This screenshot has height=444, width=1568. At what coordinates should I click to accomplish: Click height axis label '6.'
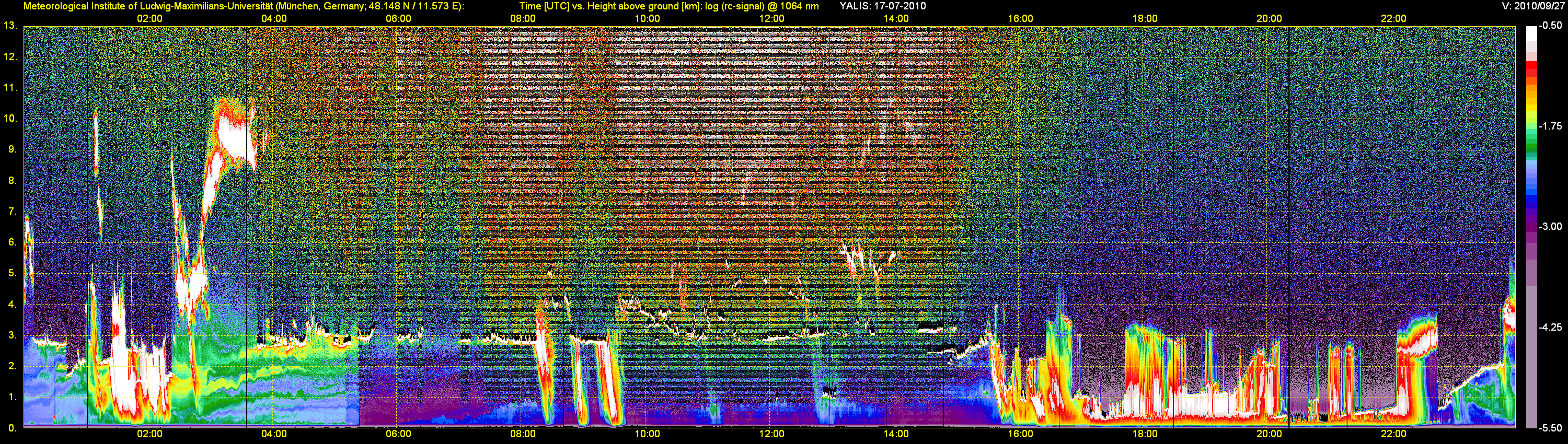click(x=12, y=242)
